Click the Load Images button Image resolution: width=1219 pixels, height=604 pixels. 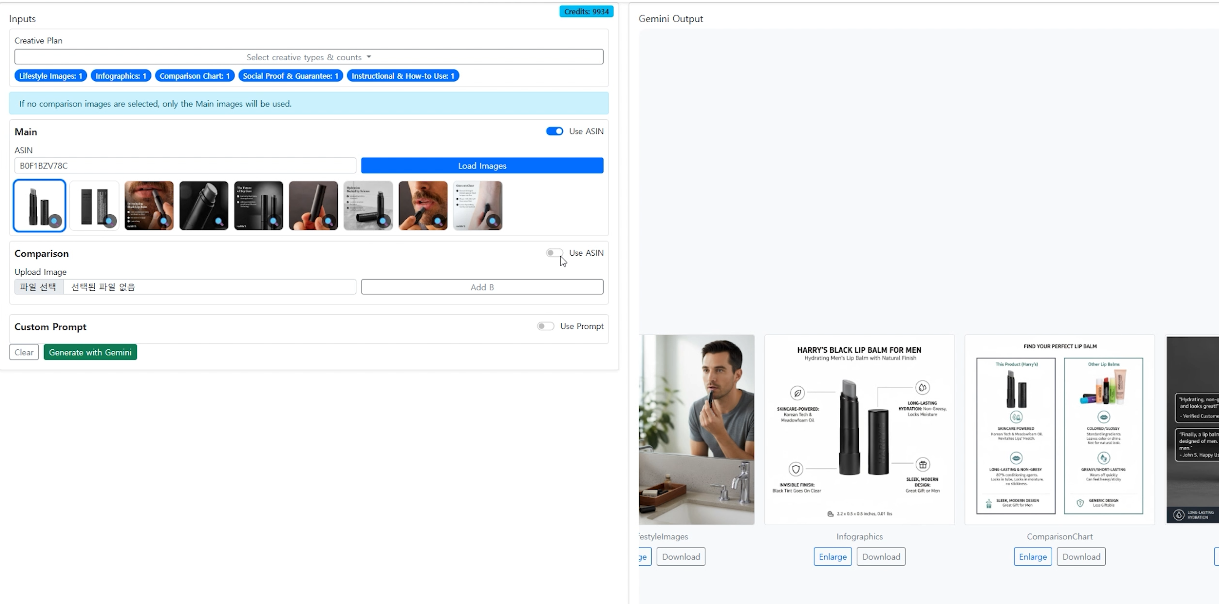pos(482,165)
